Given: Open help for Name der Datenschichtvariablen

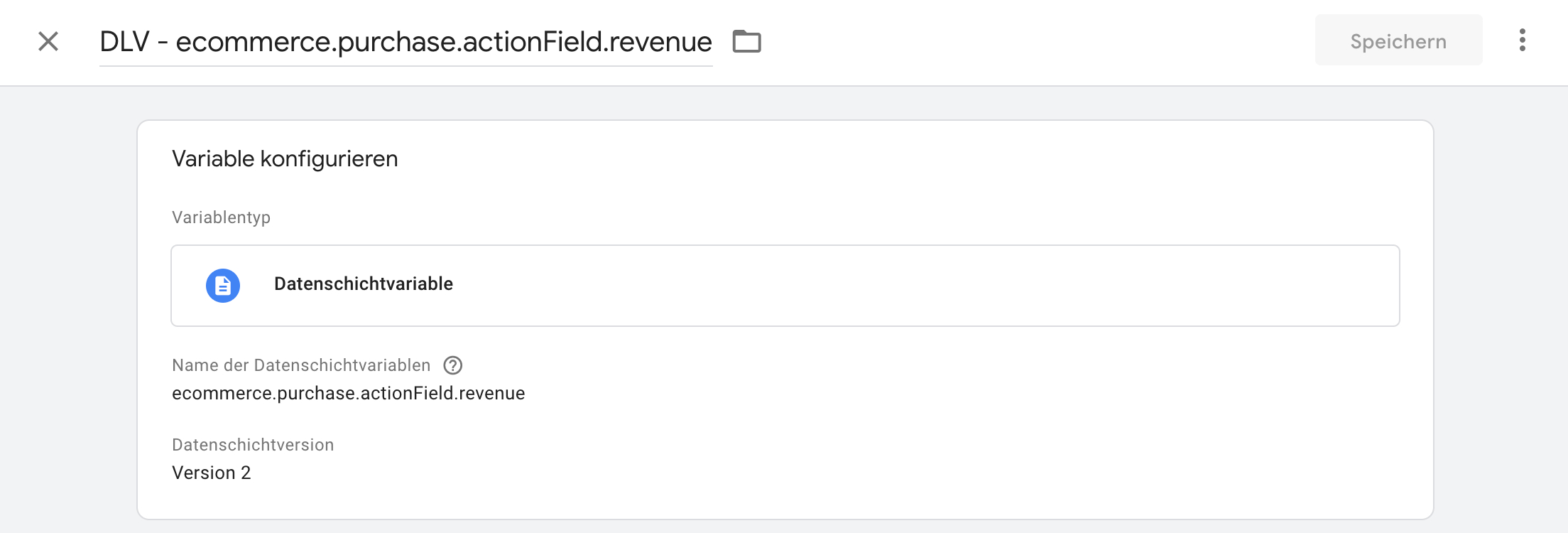Looking at the screenshot, I should (x=452, y=365).
